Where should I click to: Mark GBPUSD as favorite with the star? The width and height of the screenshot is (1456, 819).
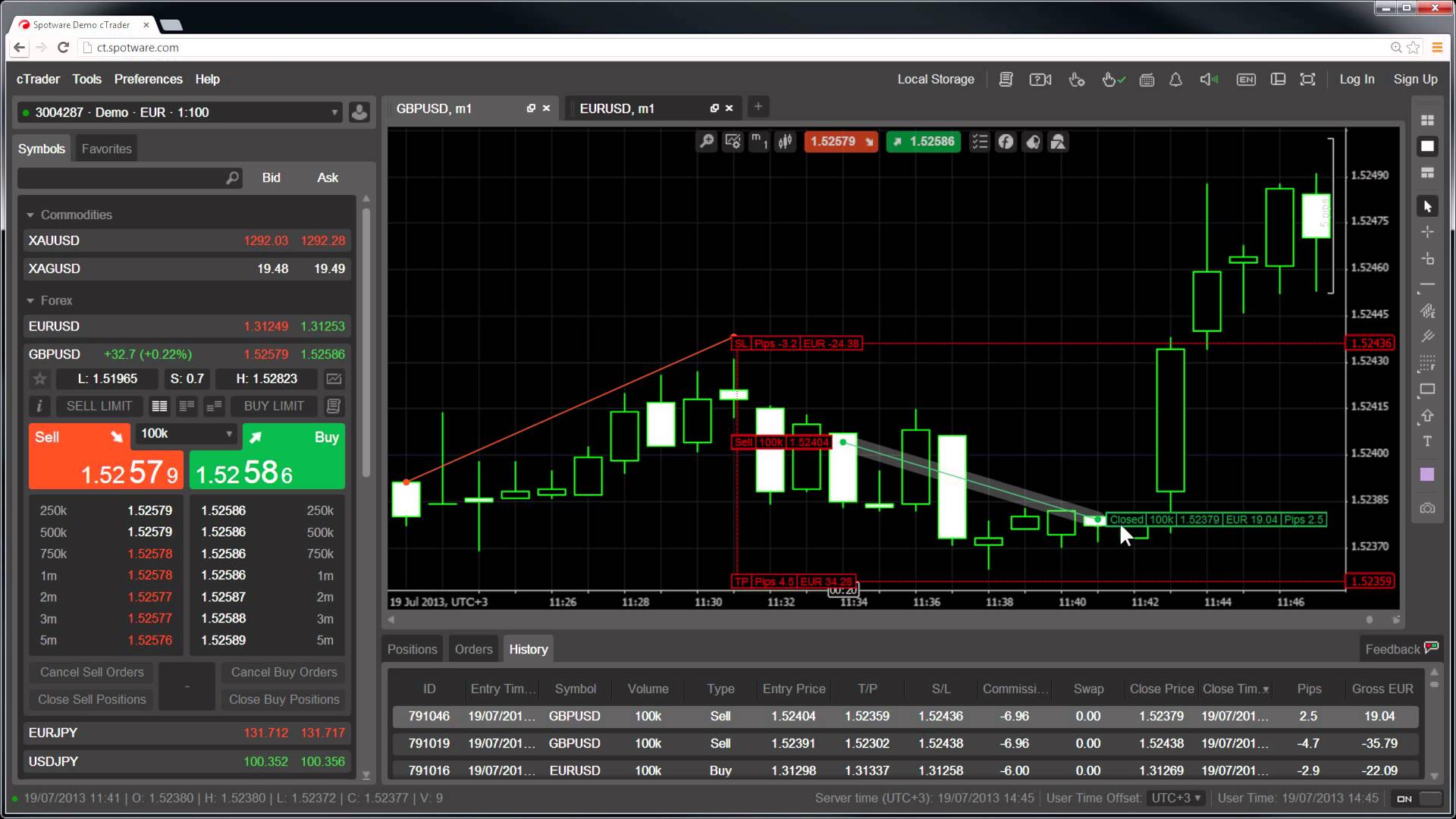[39, 379]
